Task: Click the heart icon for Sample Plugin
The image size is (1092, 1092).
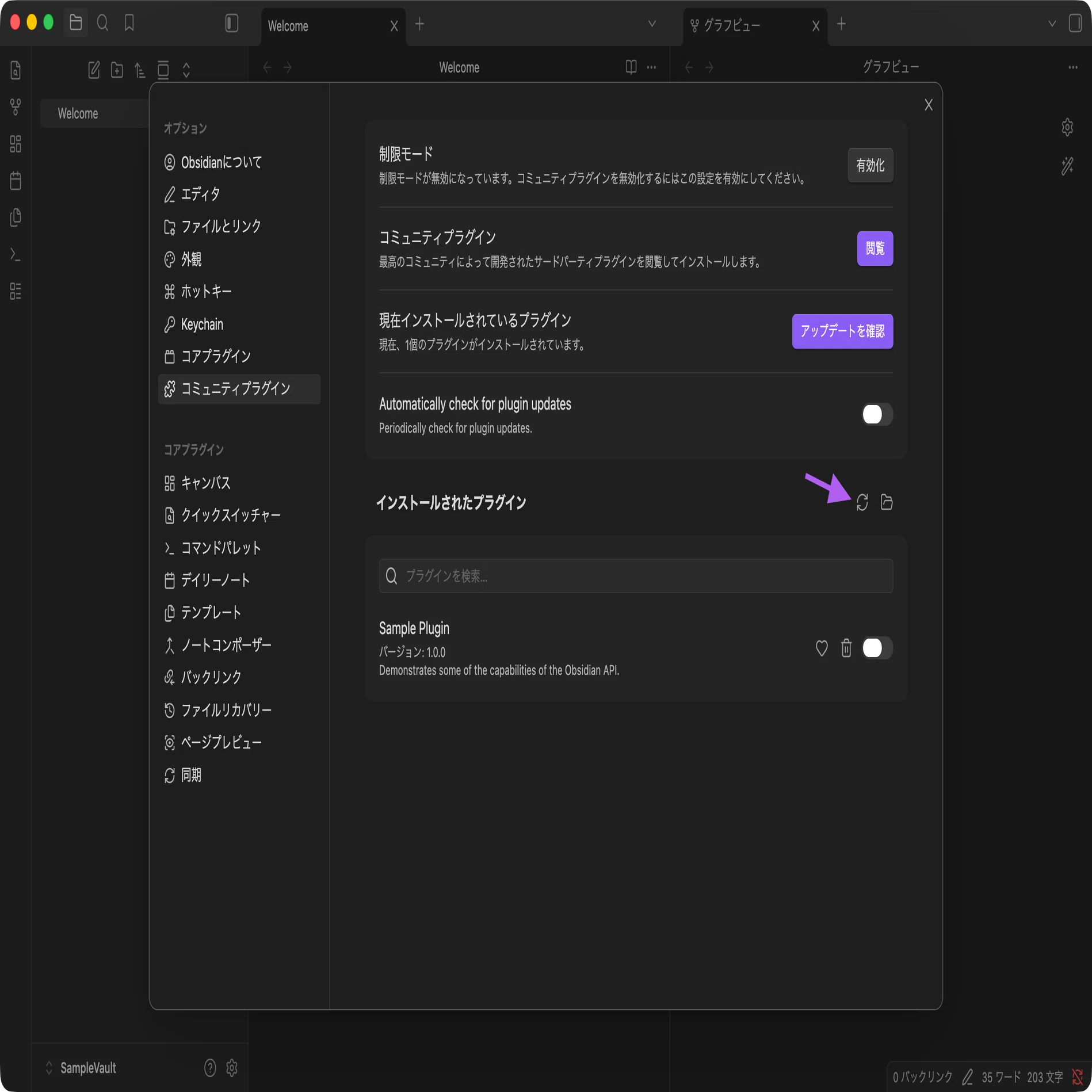Action: (x=822, y=648)
